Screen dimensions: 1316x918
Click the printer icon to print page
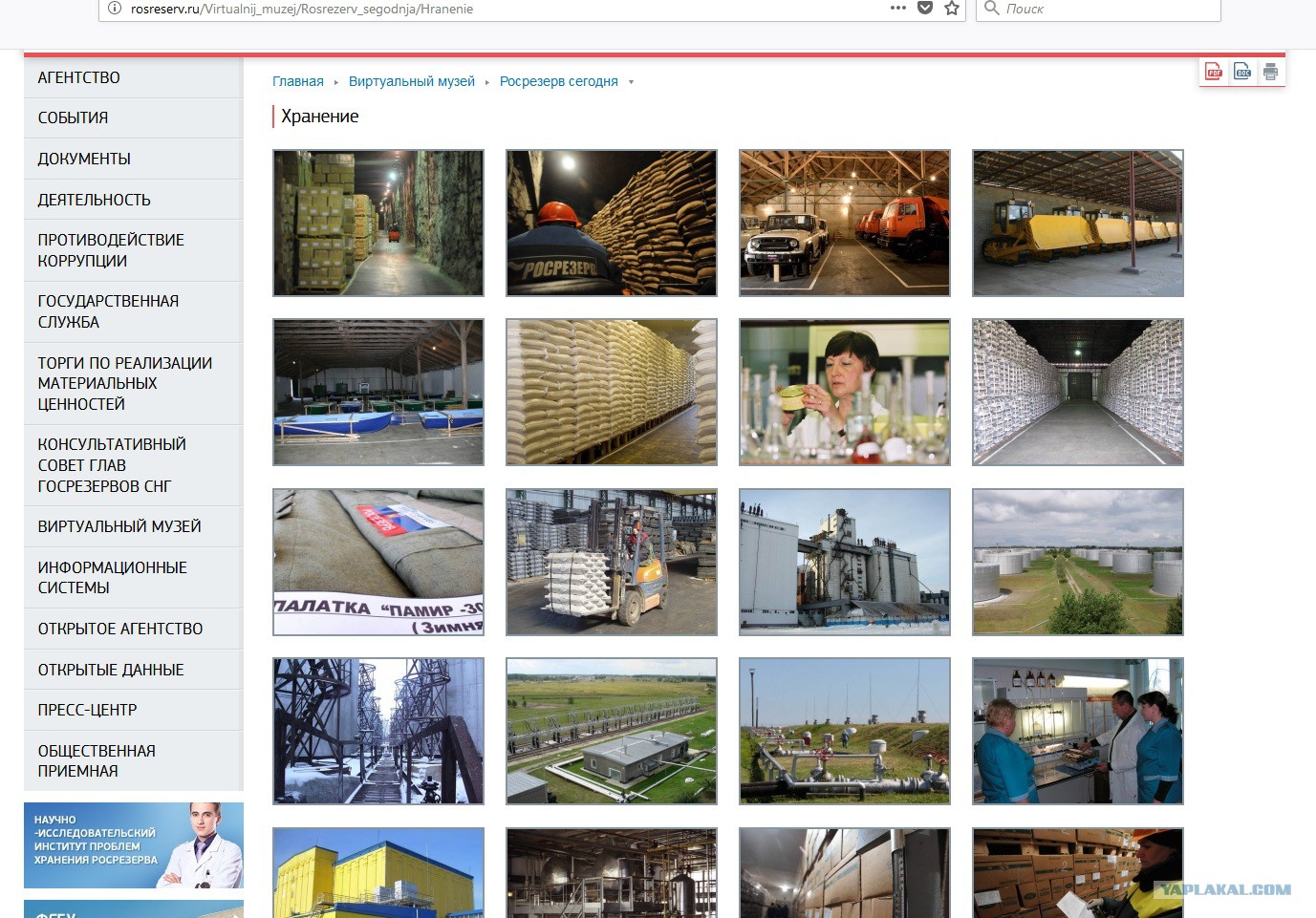pyautogui.click(x=1270, y=72)
